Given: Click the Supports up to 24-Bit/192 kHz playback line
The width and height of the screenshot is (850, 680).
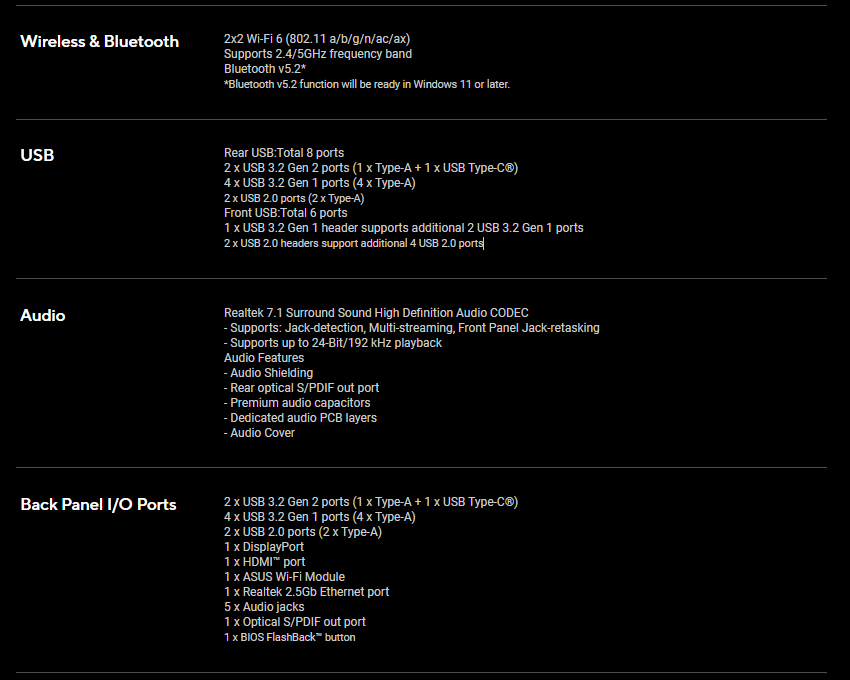Looking at the screenshot, I should pyautogui.click(x=332, y=343).
